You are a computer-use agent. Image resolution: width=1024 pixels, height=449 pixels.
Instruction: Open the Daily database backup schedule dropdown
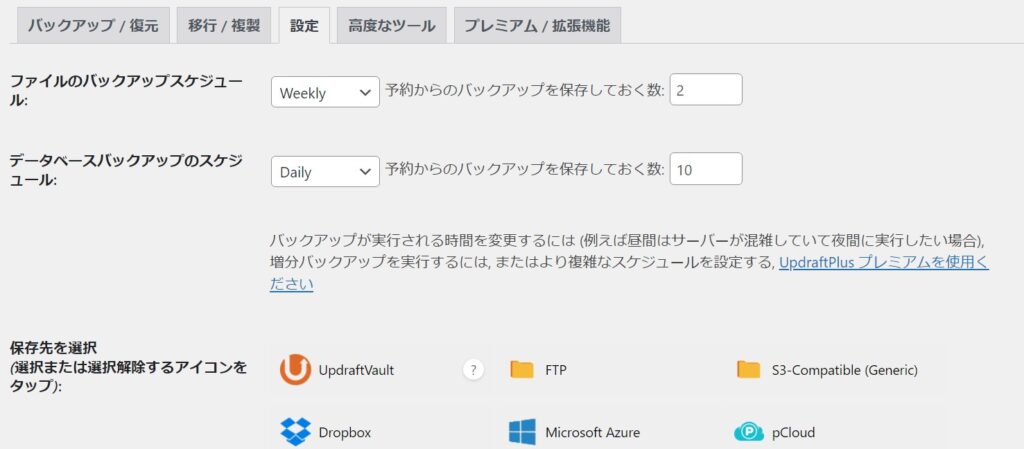pos(325,171)
